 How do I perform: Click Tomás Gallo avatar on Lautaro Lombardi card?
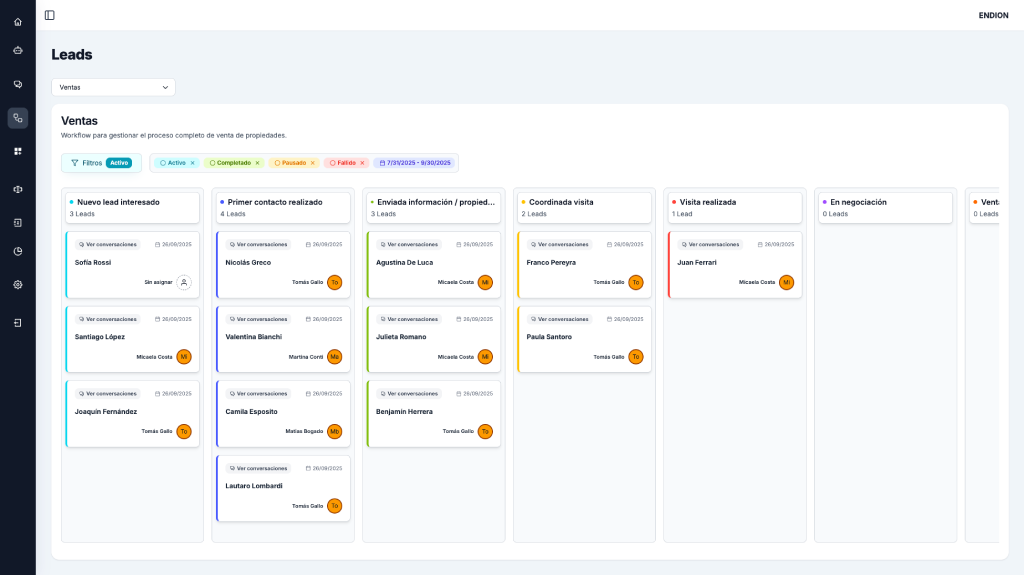coord(334,506)
